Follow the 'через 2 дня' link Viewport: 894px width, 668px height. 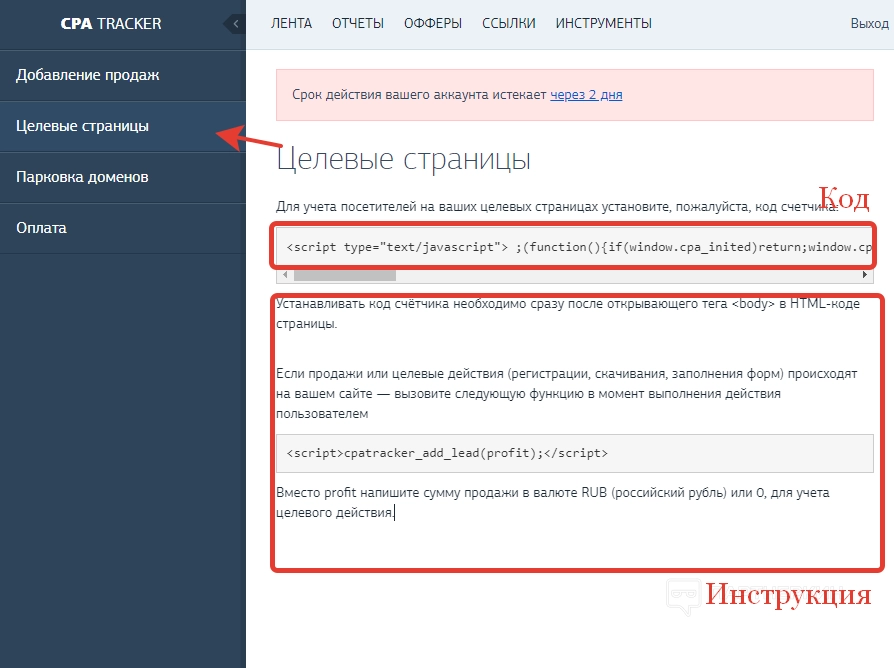586,95
